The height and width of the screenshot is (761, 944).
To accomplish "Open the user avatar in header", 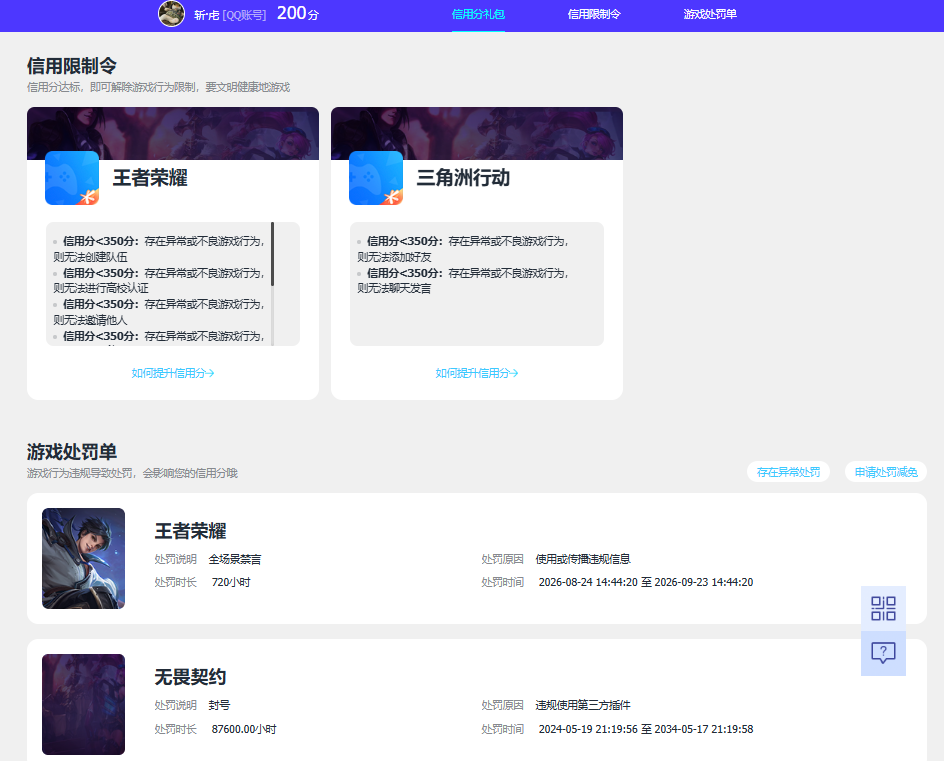I will click(172, 14).
